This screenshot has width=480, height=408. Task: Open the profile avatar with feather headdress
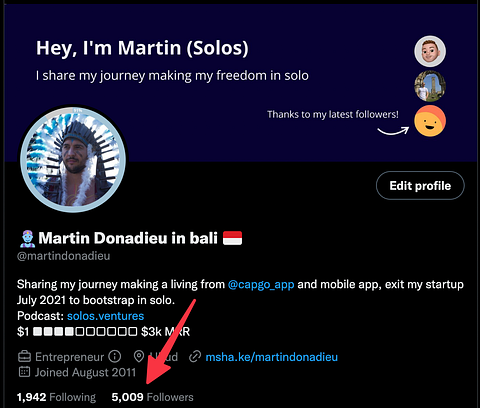pos(73,159)
